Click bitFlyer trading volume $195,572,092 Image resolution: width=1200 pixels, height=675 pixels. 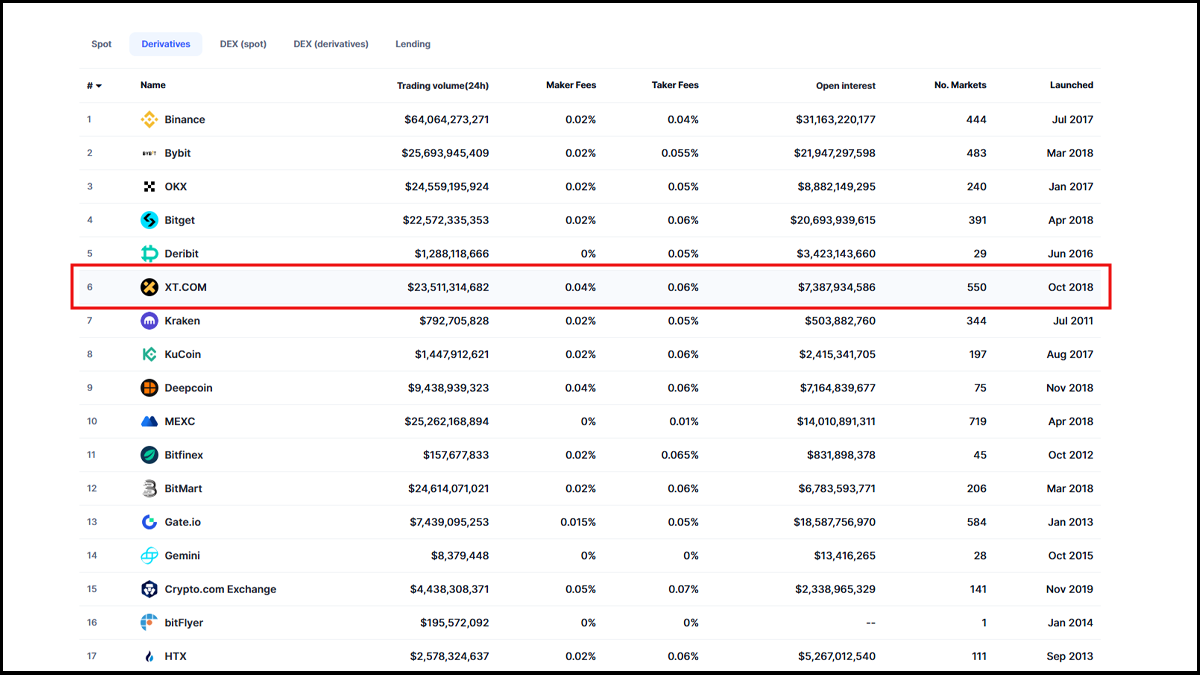[455, 622]
